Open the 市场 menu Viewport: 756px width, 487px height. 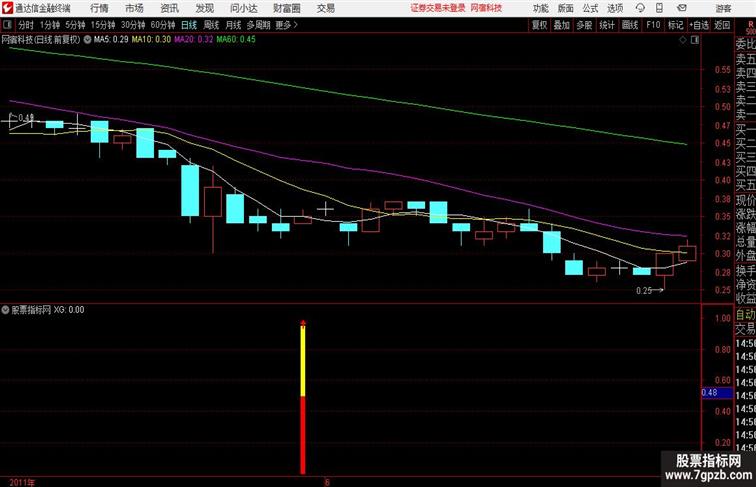click(x=134, y=8)
